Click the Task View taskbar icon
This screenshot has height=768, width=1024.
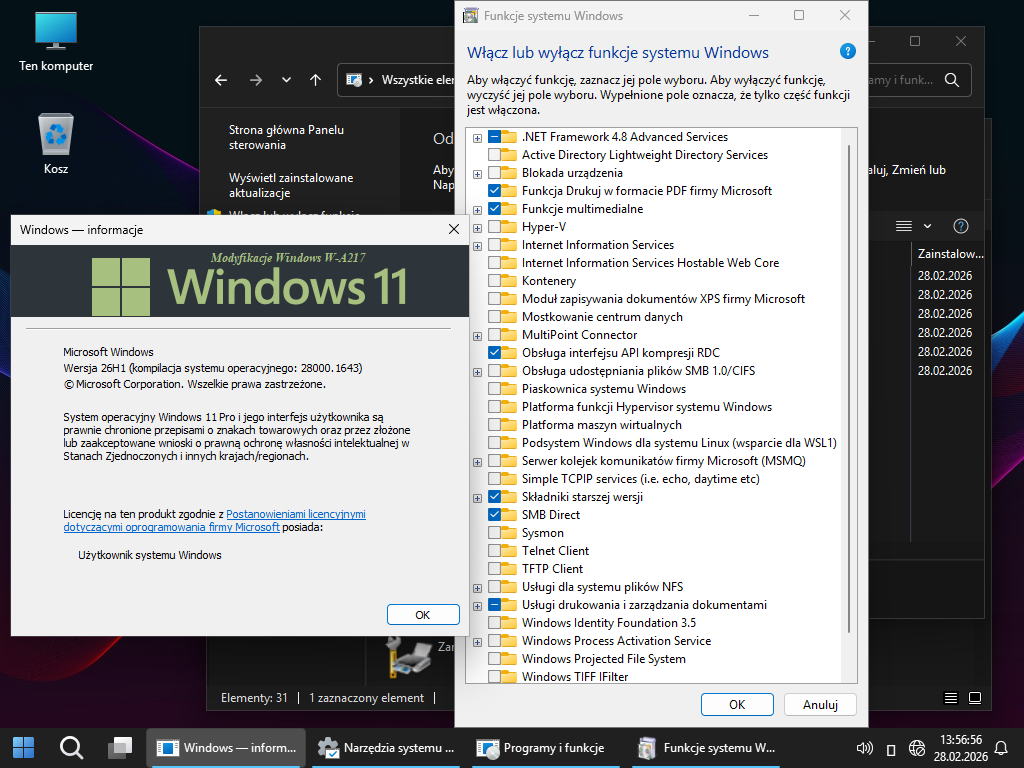point(120,747)
